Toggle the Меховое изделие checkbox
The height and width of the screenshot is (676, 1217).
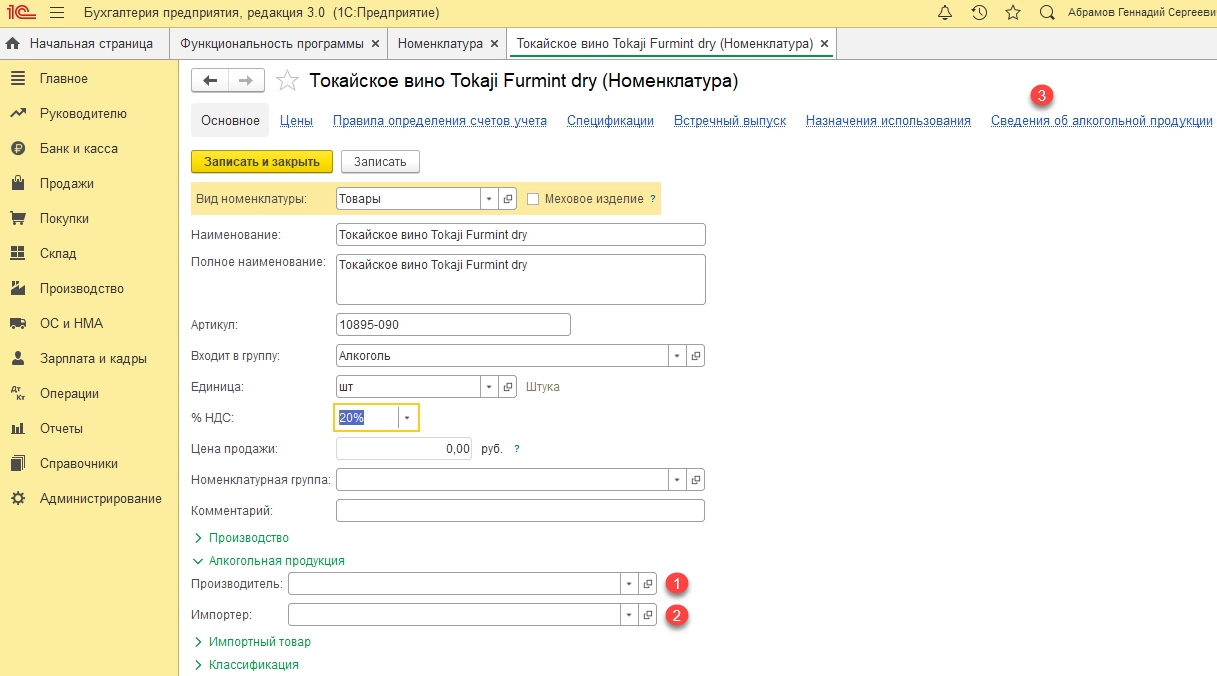click(x=533, y=199)
